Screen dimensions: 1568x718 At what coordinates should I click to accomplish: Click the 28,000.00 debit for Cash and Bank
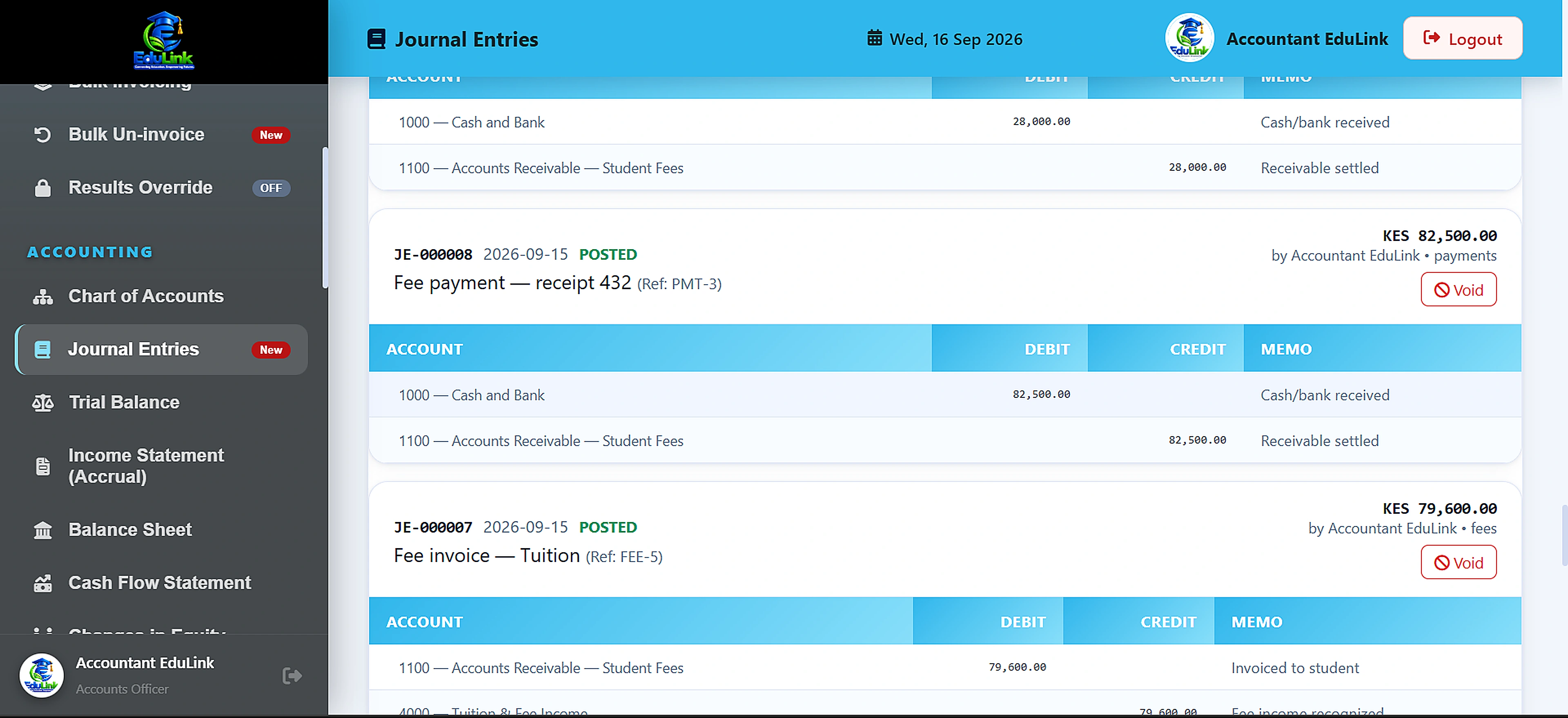(x=1041, y=122)
